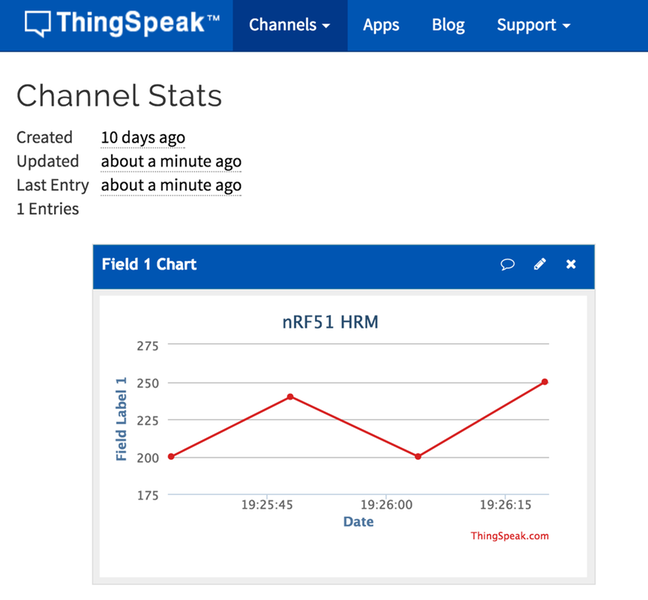
Task: Go to the Apps page
Action: (381, 25)
